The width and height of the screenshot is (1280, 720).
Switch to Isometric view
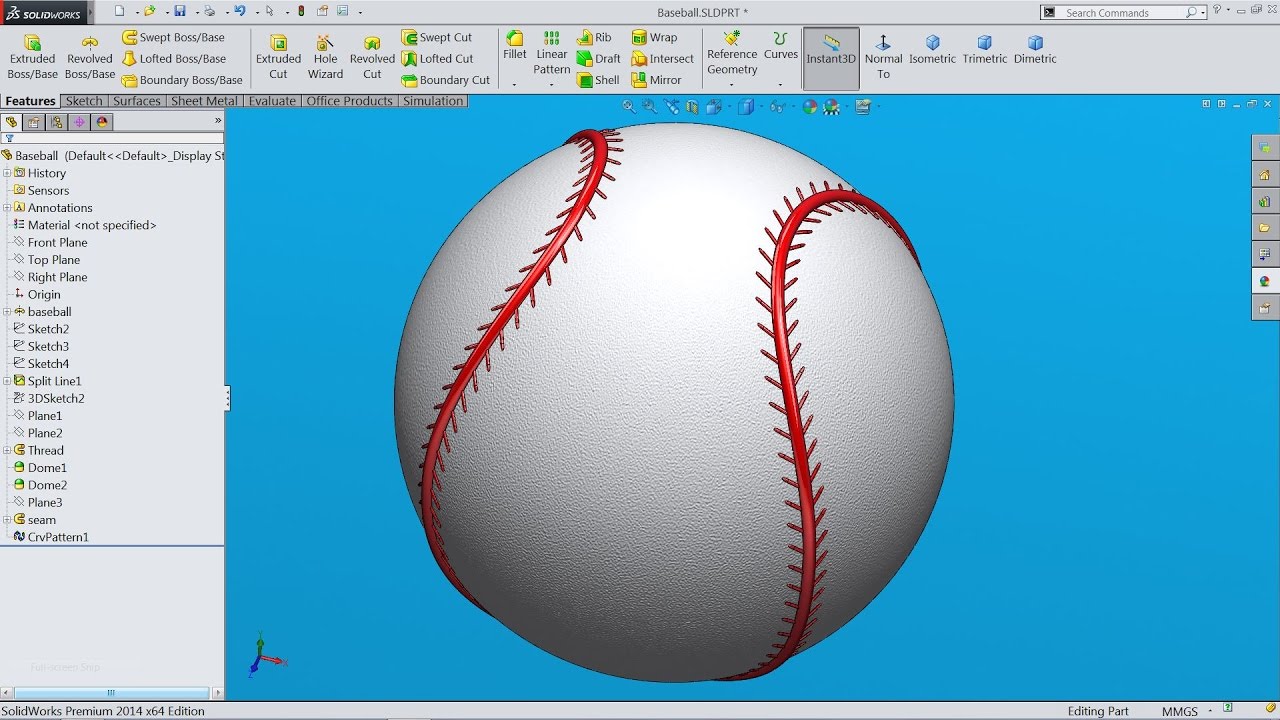click(932, 50)
